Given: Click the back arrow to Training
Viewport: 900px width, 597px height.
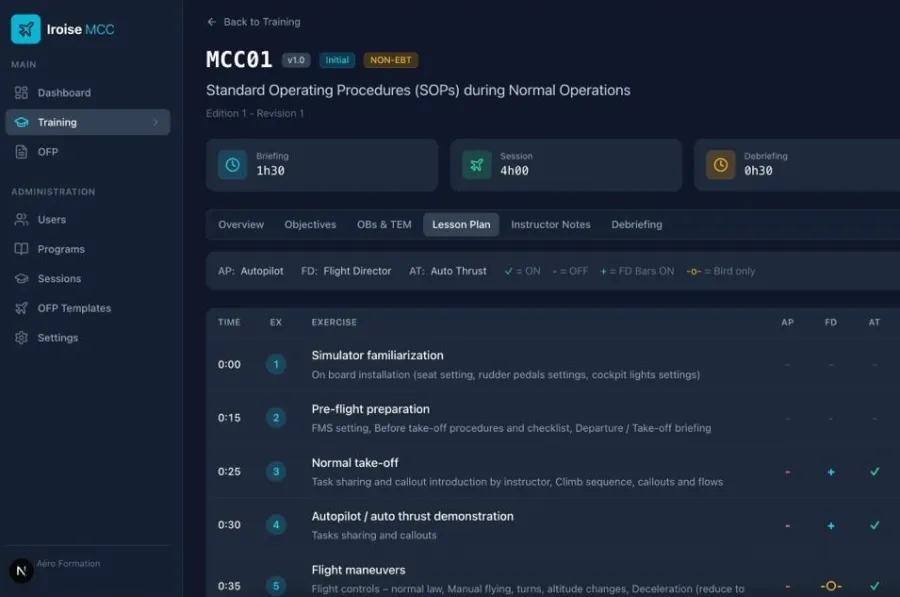Looking at the screenshot, I should [211, 22].
